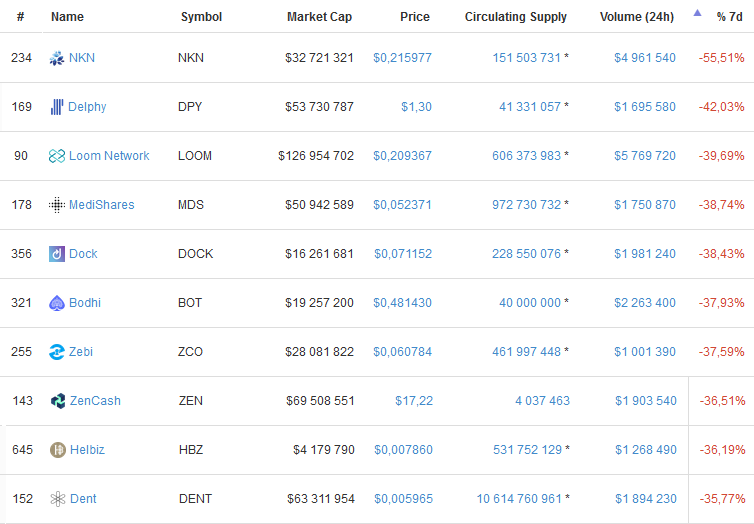Image resolution: width=754 pixels, height=524 pixels.
Task: Click the ZenCash logo icon
Action: (58, 401)
